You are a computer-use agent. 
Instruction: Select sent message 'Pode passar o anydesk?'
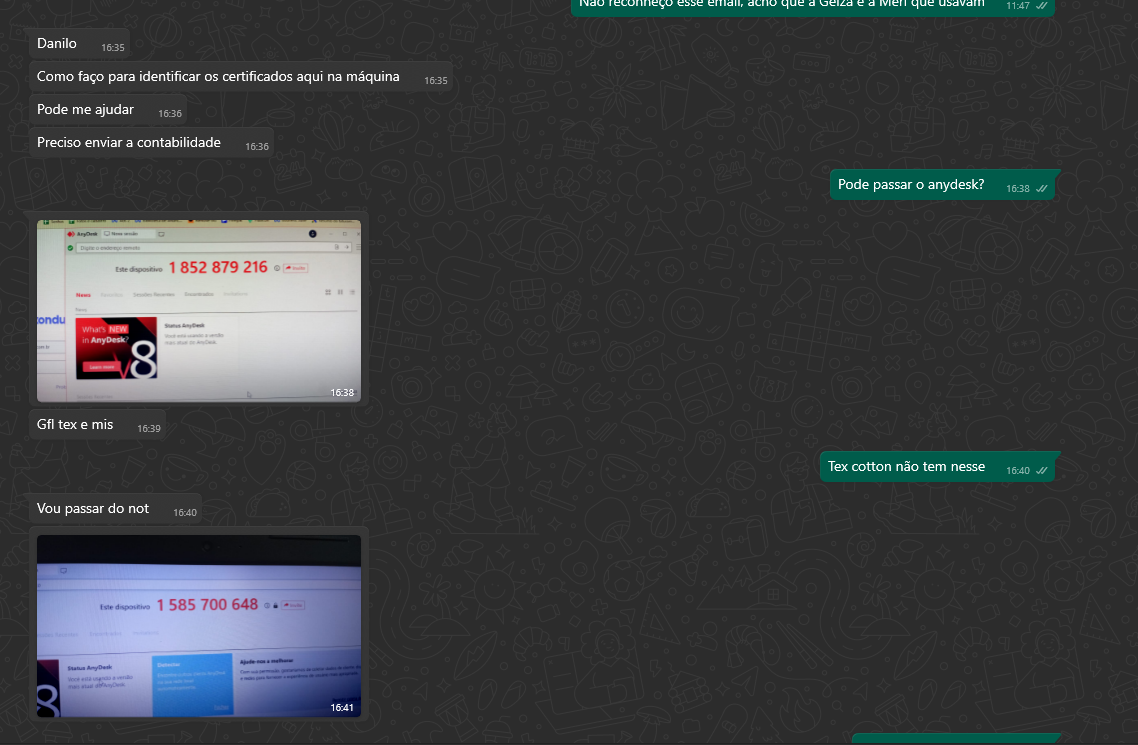942,185
